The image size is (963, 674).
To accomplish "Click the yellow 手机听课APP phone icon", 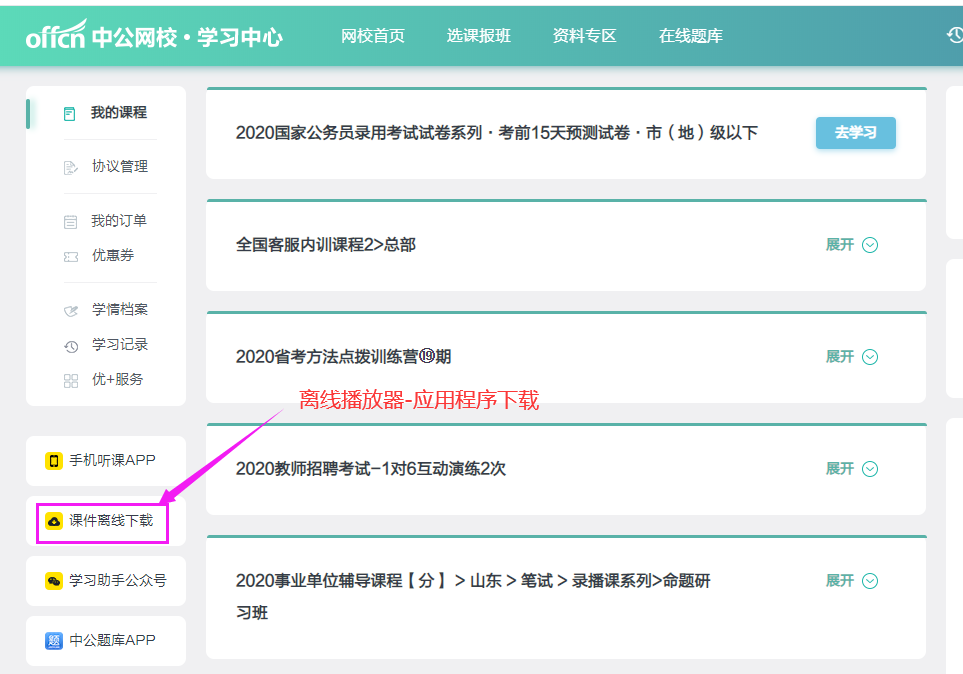I will click(54, 461).
